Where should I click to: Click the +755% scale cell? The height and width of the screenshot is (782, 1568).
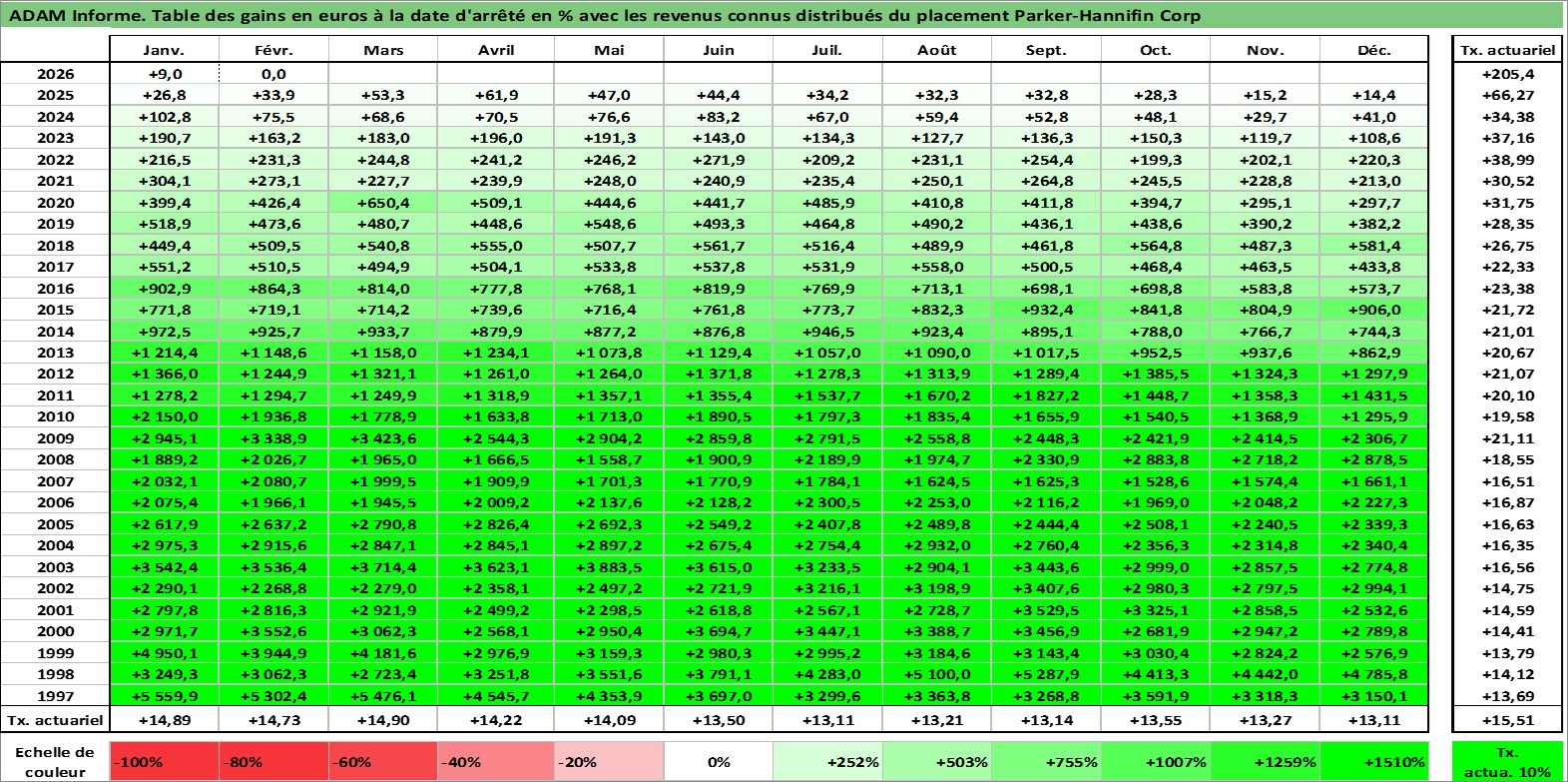tap(1046, 761)
